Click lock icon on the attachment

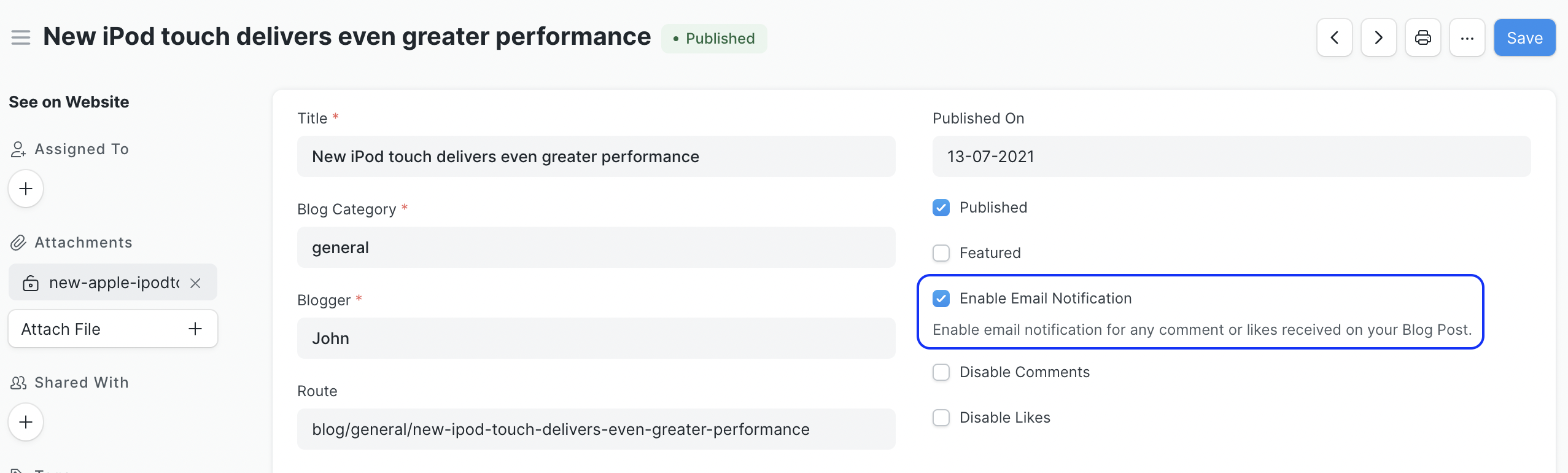31,283
